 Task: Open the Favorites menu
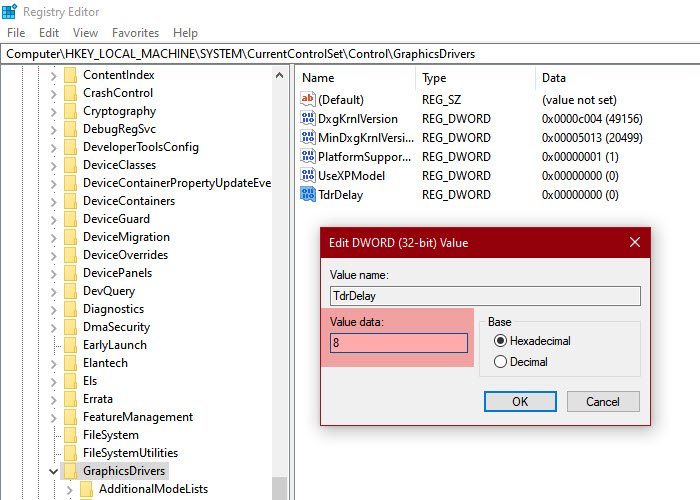[135, 33]
